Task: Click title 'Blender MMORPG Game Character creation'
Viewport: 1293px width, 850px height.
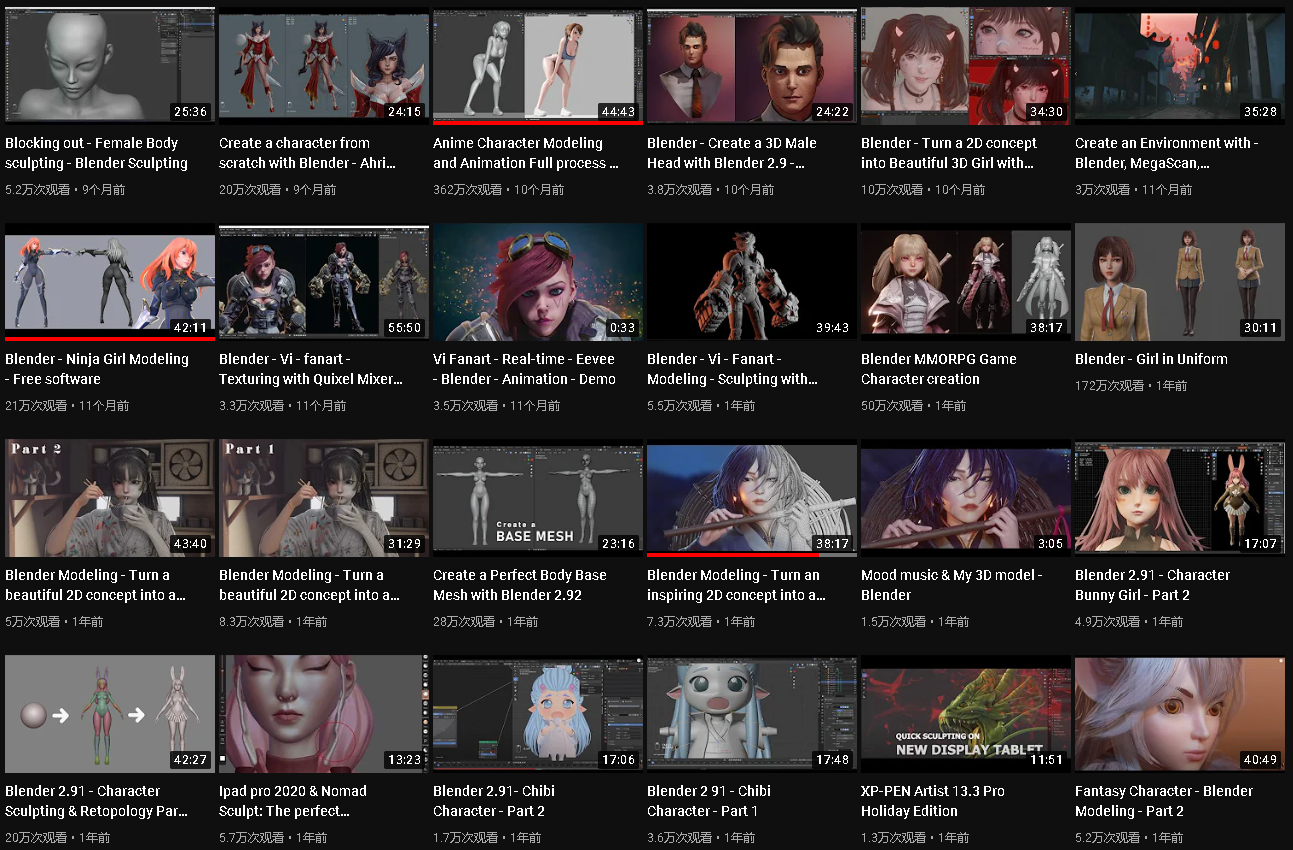Action: tap(939, 369)
